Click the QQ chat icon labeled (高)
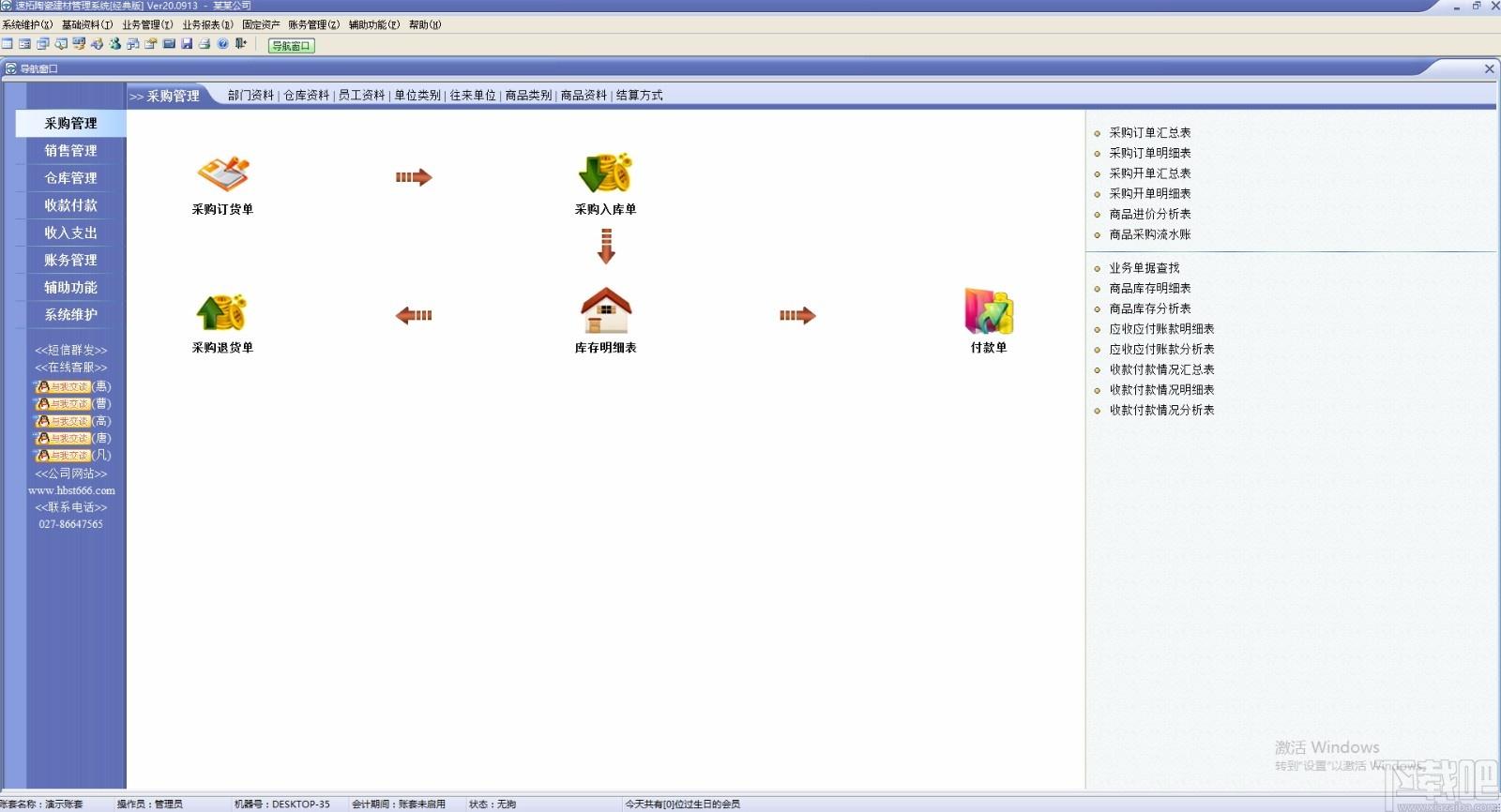 point(62,421)
